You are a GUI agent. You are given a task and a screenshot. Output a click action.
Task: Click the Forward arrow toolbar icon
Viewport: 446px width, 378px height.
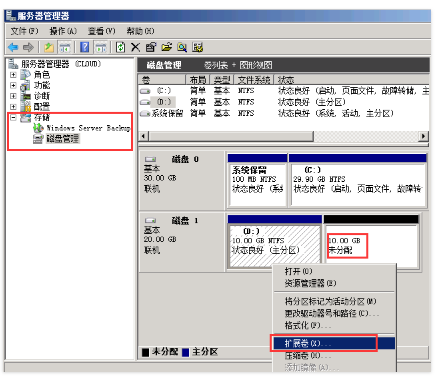28,48
